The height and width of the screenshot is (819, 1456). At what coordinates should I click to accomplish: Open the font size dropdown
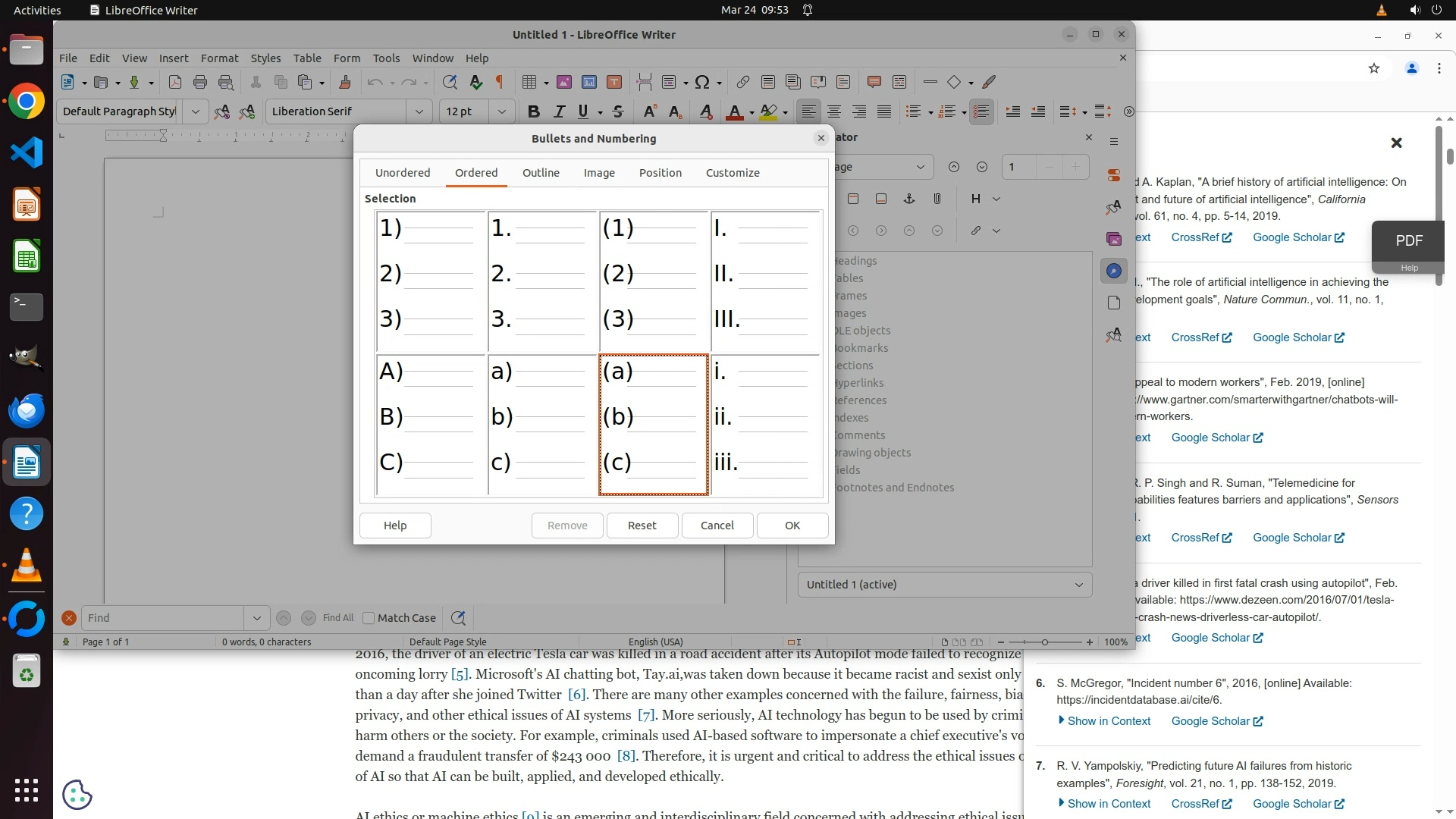(x=501, y=111)
